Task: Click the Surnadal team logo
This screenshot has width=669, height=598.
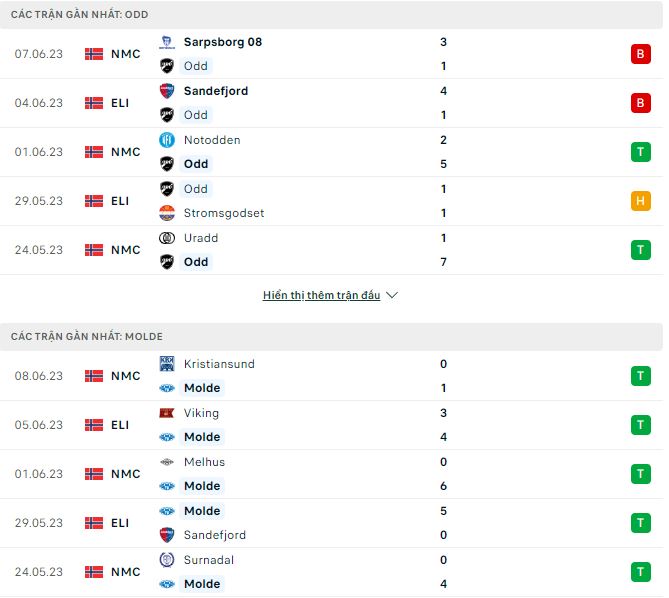Action: (x=167, y=560)
